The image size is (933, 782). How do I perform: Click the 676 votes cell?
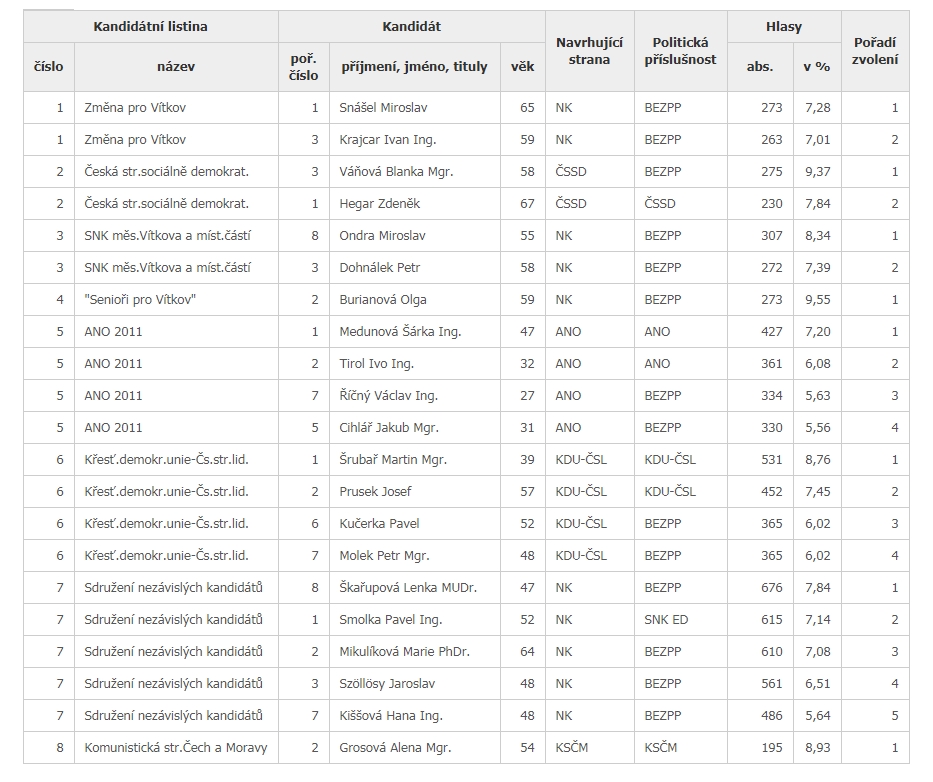(771, 588)
